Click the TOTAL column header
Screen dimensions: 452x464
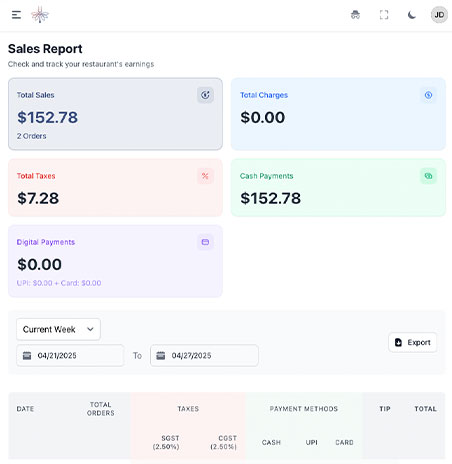point(425,409)
